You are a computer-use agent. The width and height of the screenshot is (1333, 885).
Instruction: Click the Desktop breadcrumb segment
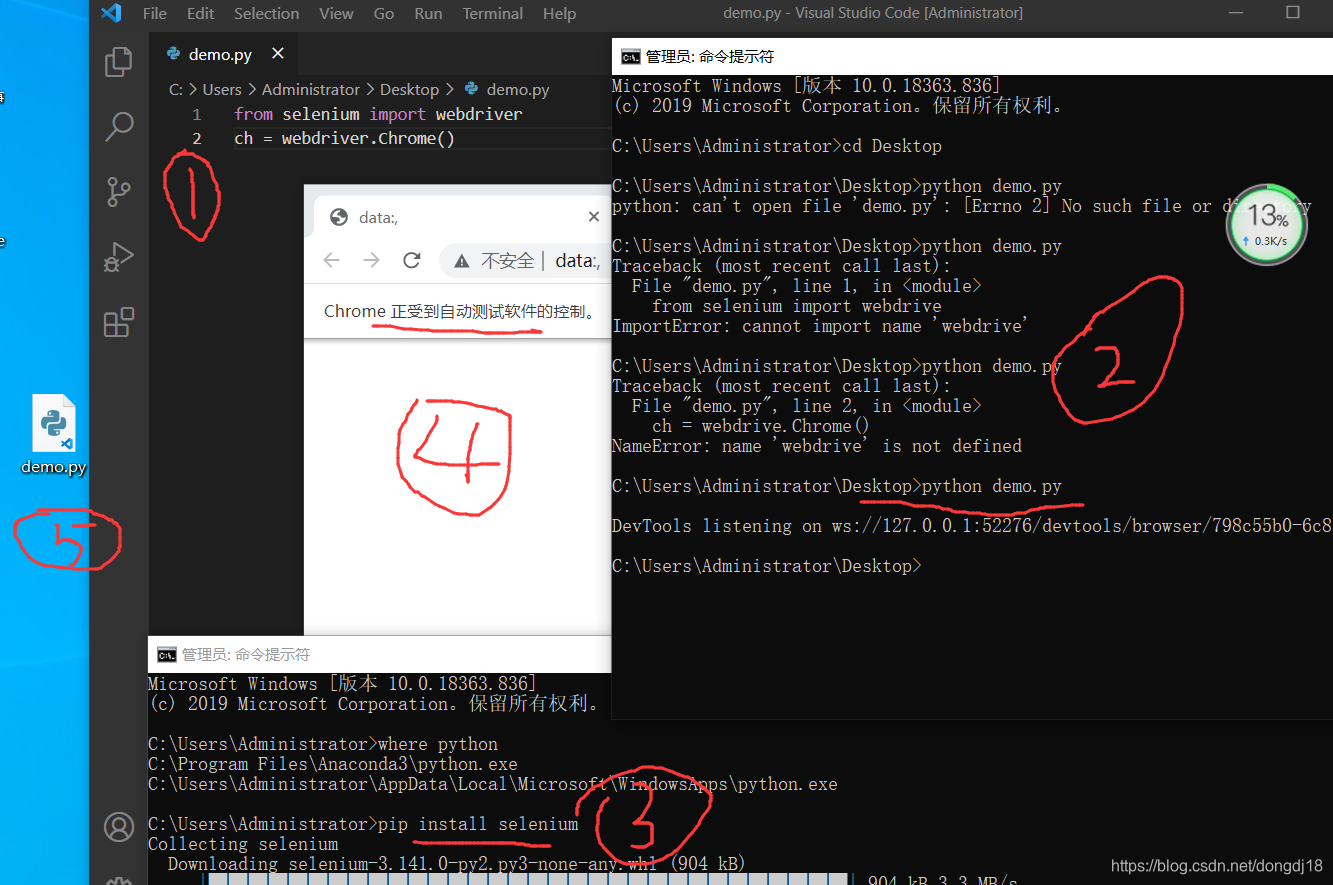(x=409, y=89)
